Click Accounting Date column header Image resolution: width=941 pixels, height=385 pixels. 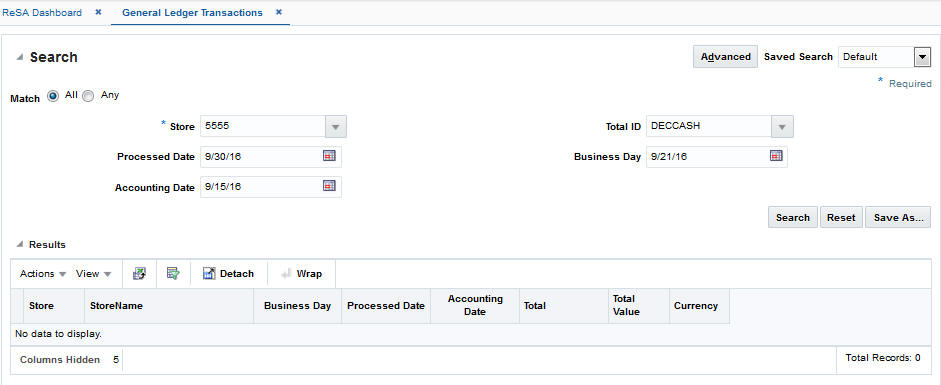(x=475, y=306)
